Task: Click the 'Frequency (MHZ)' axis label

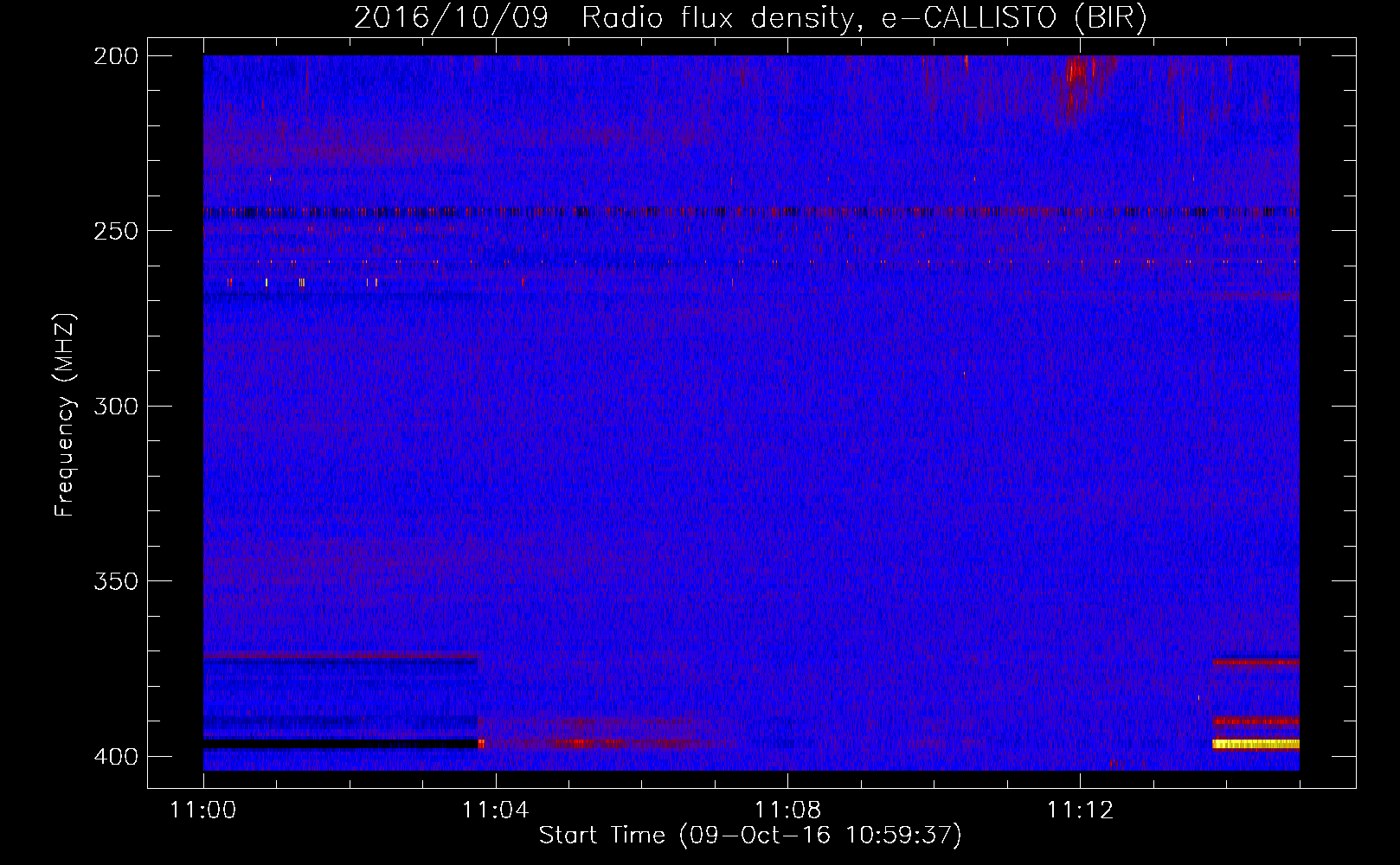Action: point(65,414)
